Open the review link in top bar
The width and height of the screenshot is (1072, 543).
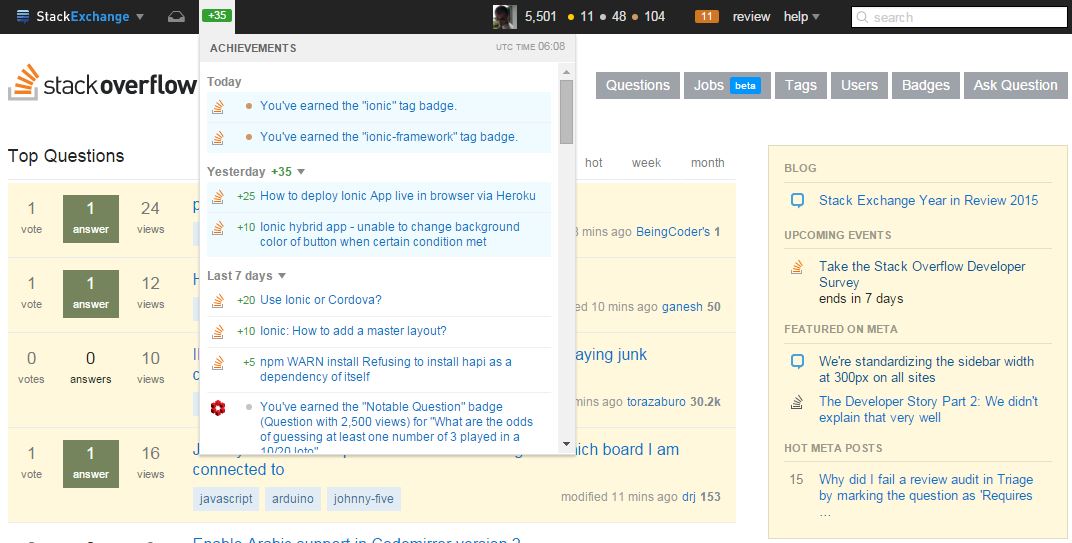751,16
